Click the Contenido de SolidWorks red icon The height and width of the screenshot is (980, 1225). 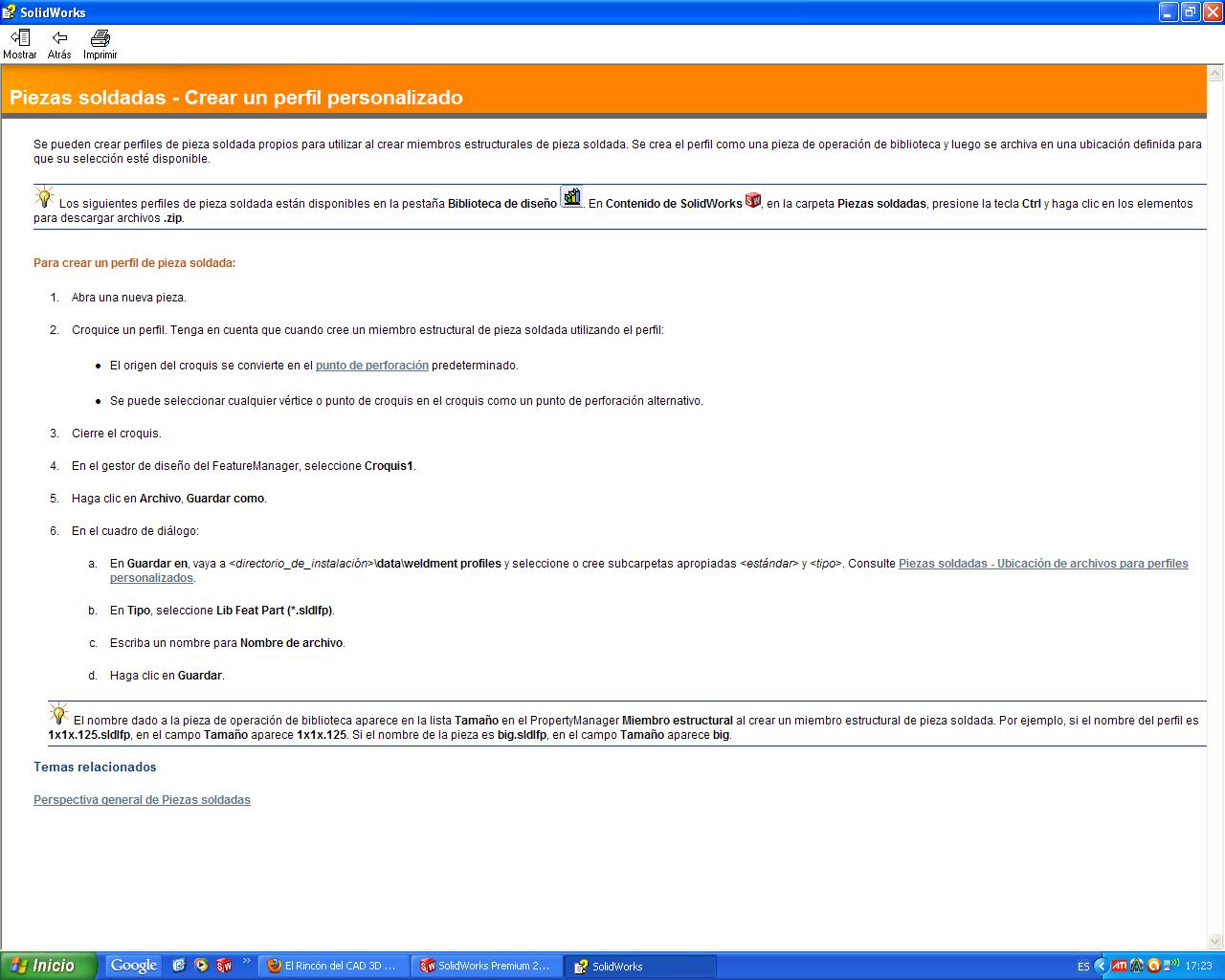[x=753, y=199]
